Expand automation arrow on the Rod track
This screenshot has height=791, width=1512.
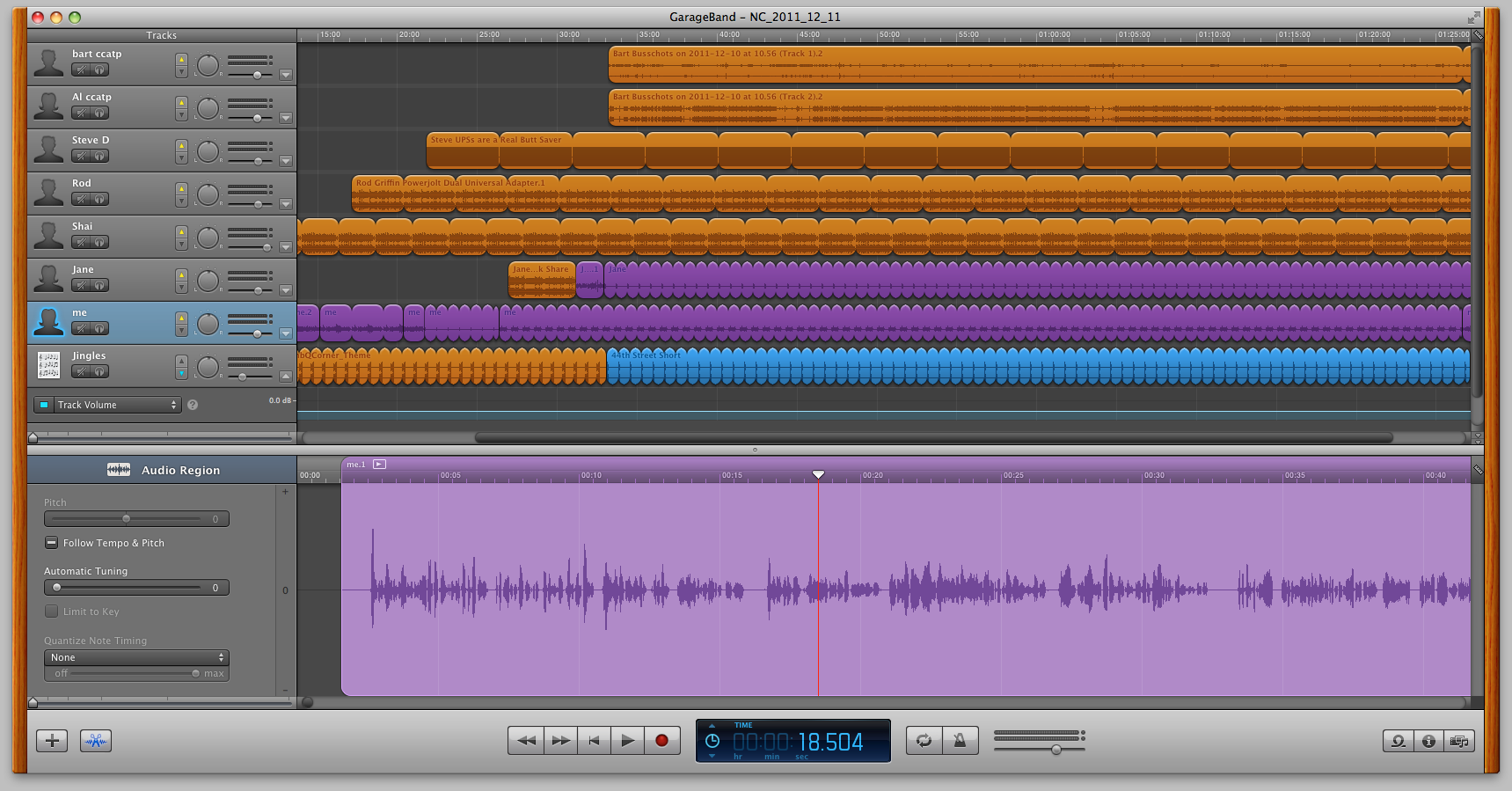point(286,204)
